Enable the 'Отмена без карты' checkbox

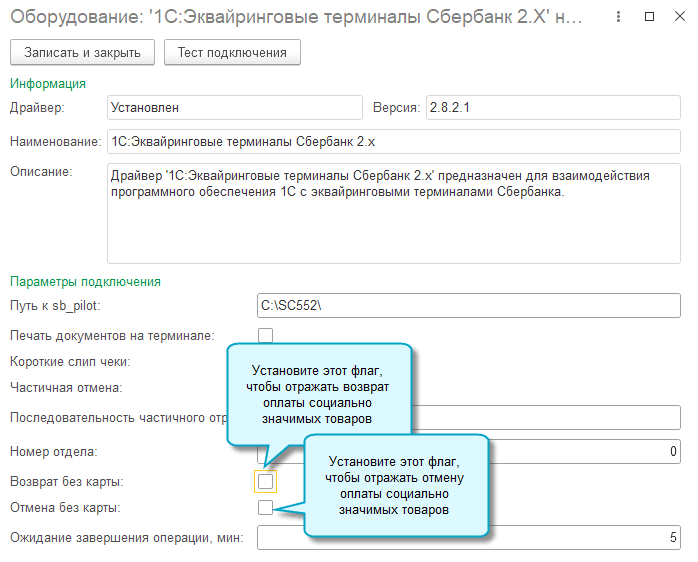[x=265, y=507]
